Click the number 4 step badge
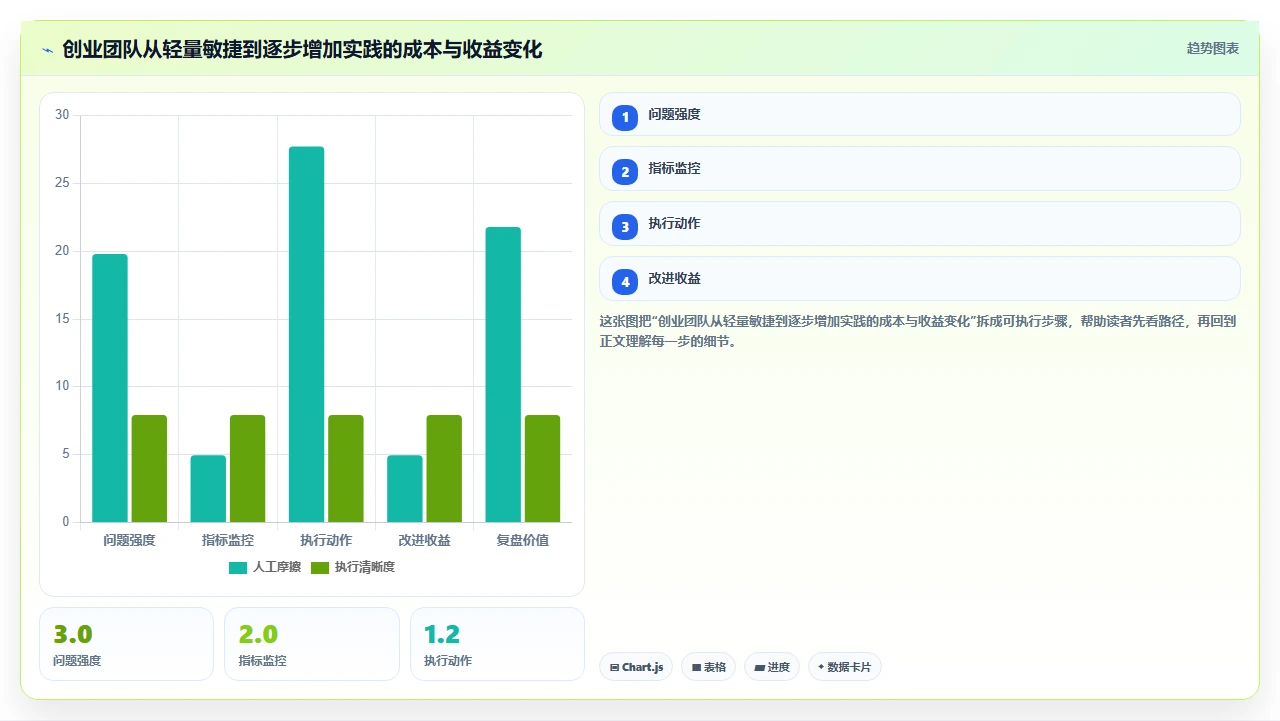The height and width of the screenshot is (721, 1280). tap(625, 281)
